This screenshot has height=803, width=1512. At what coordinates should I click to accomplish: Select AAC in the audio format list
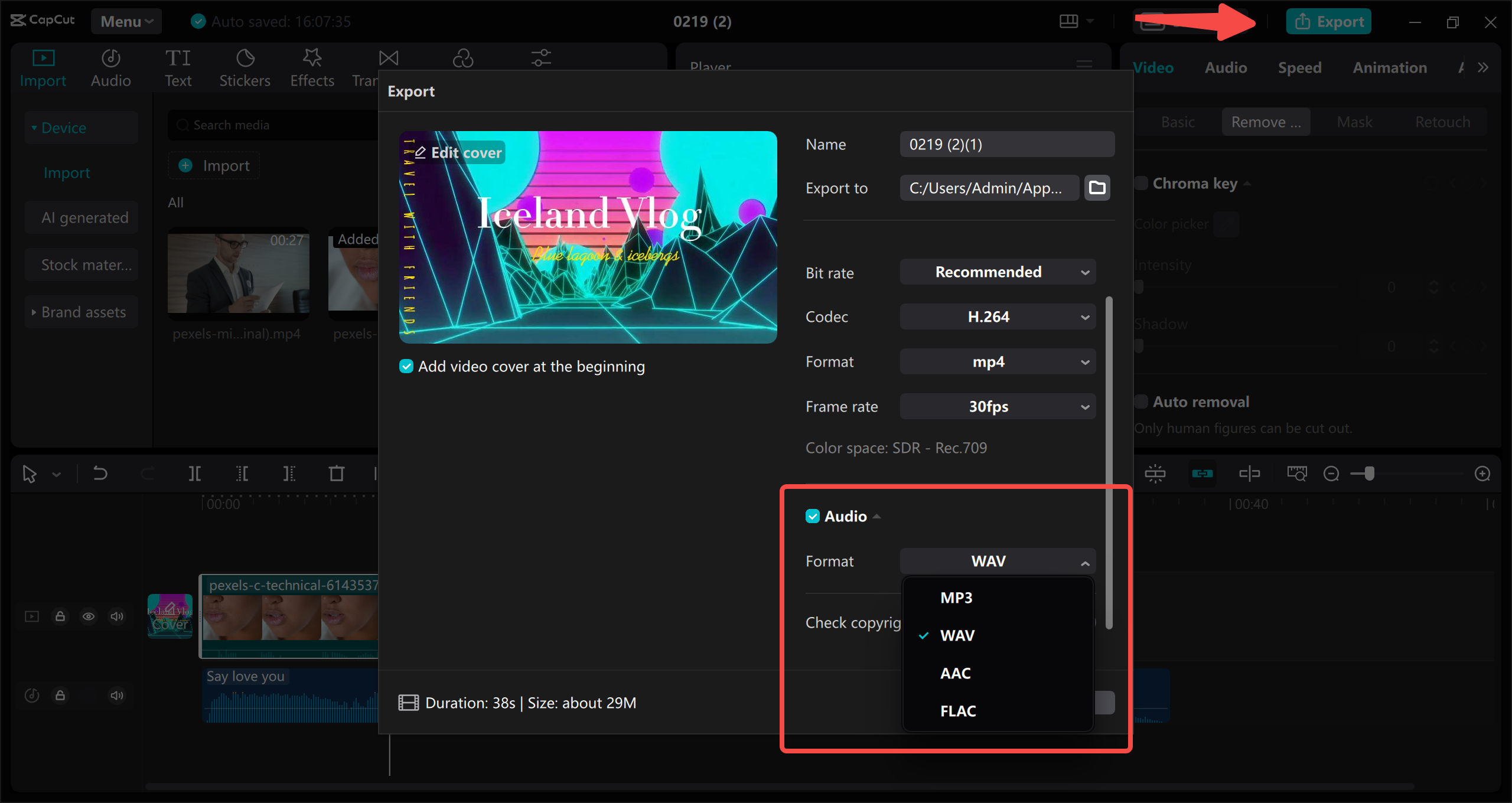coord(955,673)
